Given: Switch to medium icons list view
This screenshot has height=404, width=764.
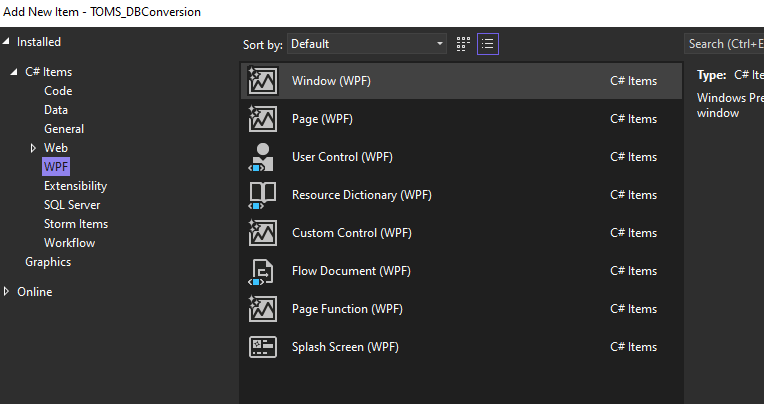Looking at the screenshot, I should [488, 44].
